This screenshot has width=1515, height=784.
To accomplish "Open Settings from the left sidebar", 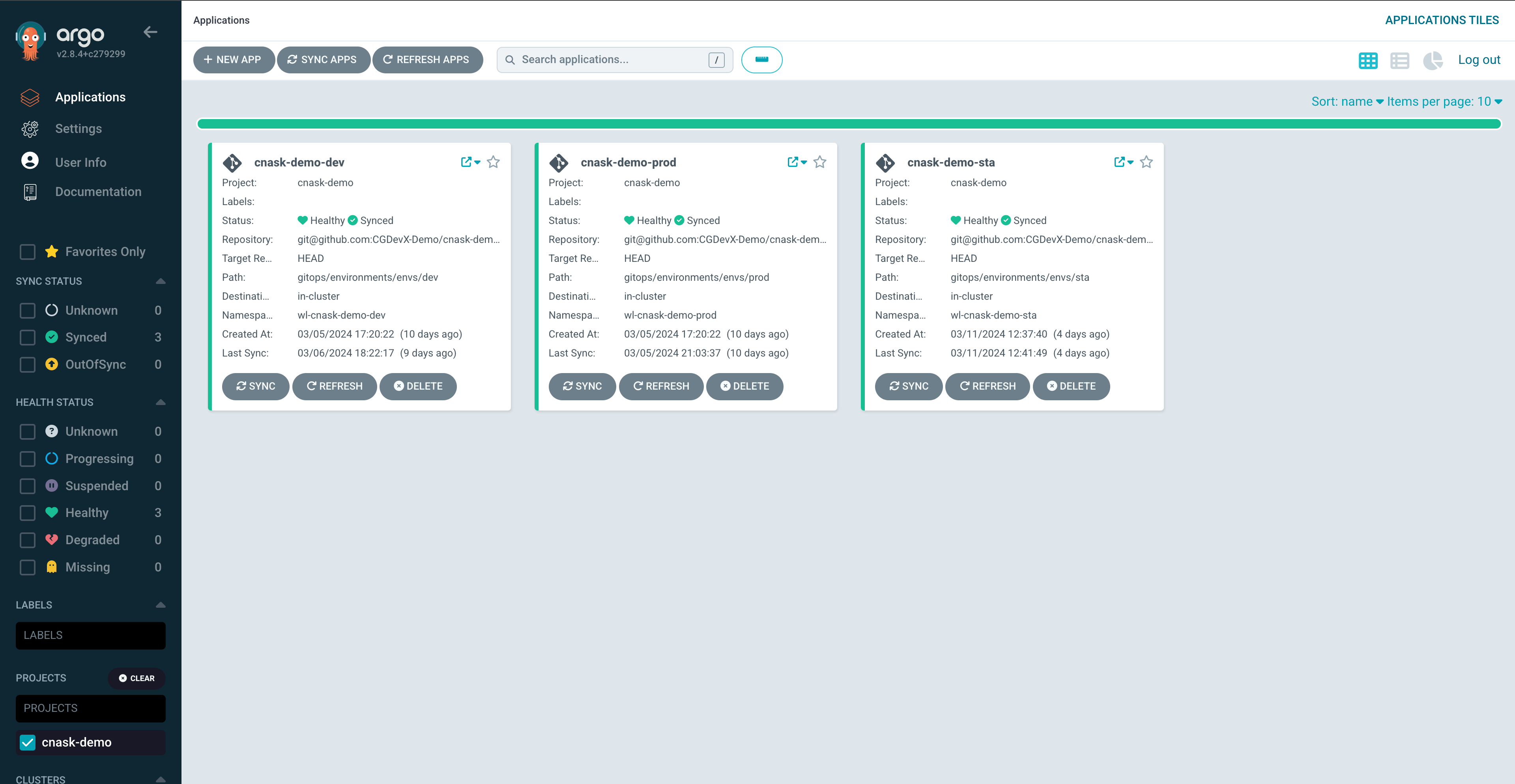I will pos(78,128).
